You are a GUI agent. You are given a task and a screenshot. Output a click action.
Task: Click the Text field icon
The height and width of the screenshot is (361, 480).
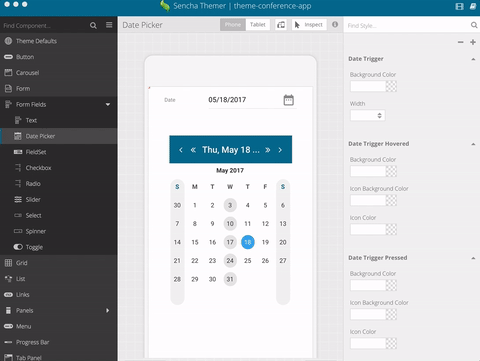click(18, 120)
